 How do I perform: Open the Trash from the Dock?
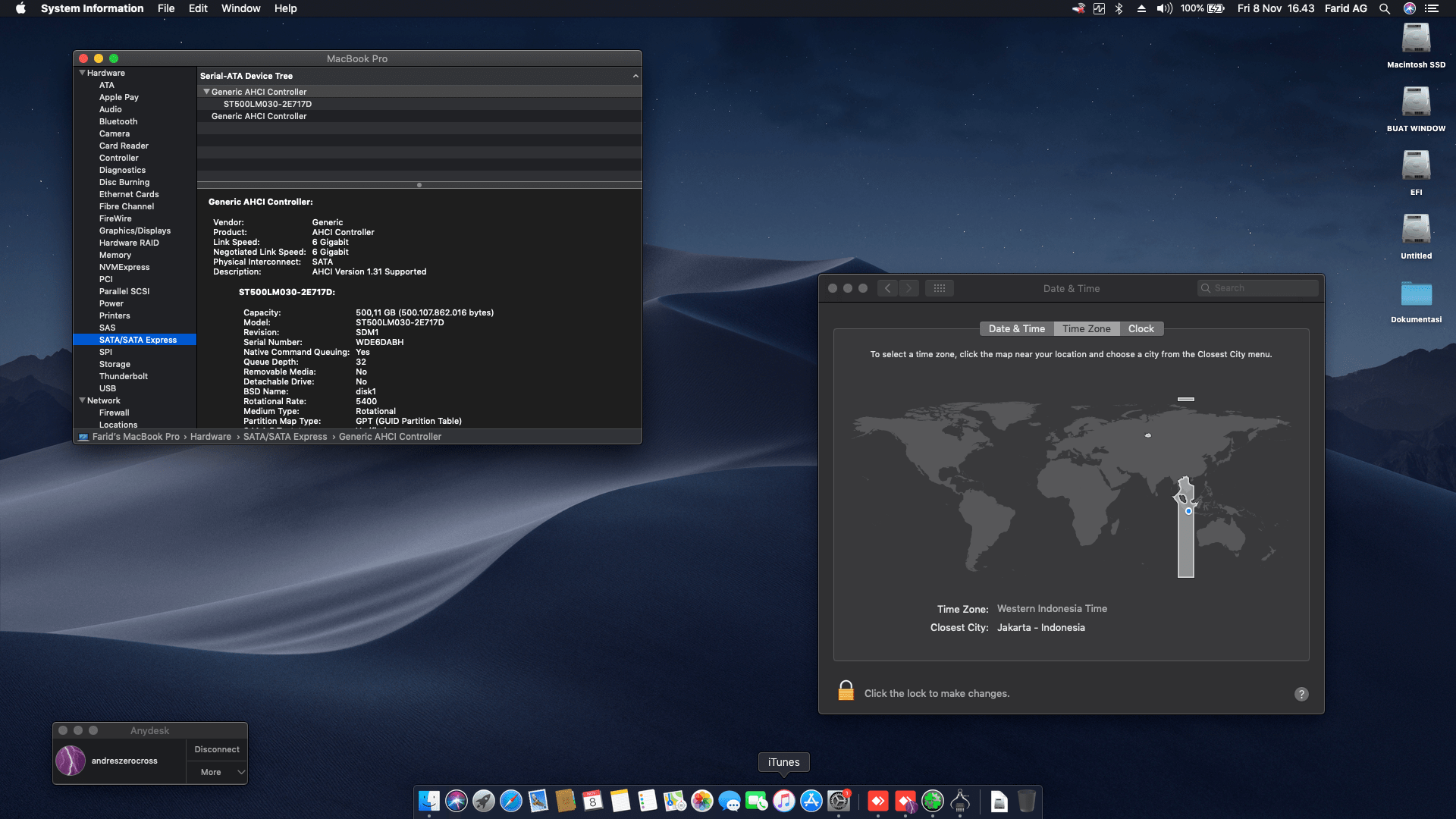coord(1028,802)
